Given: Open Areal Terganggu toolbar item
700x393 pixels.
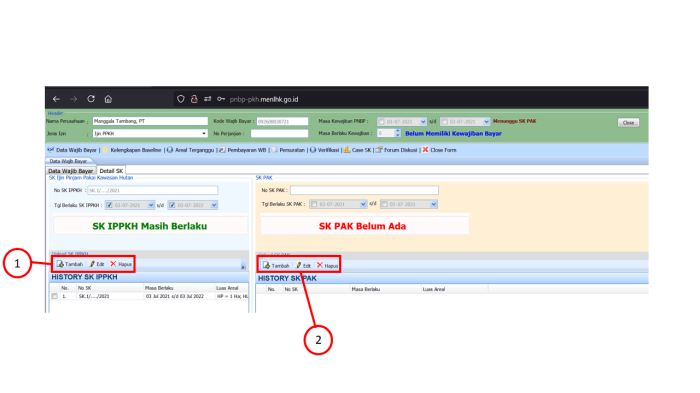Looking at the screenshot, I should [x=191, y=150].
